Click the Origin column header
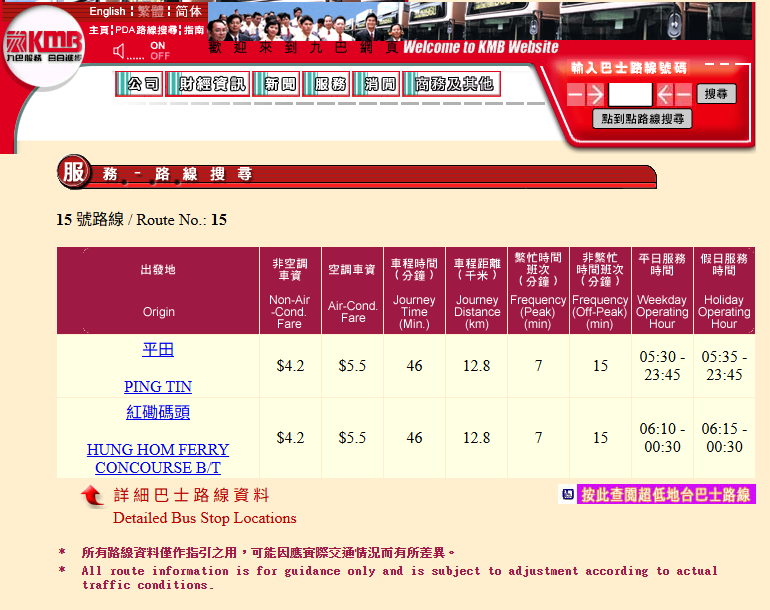770x610 pixels. pyautogui.click(x=158, y=291)
